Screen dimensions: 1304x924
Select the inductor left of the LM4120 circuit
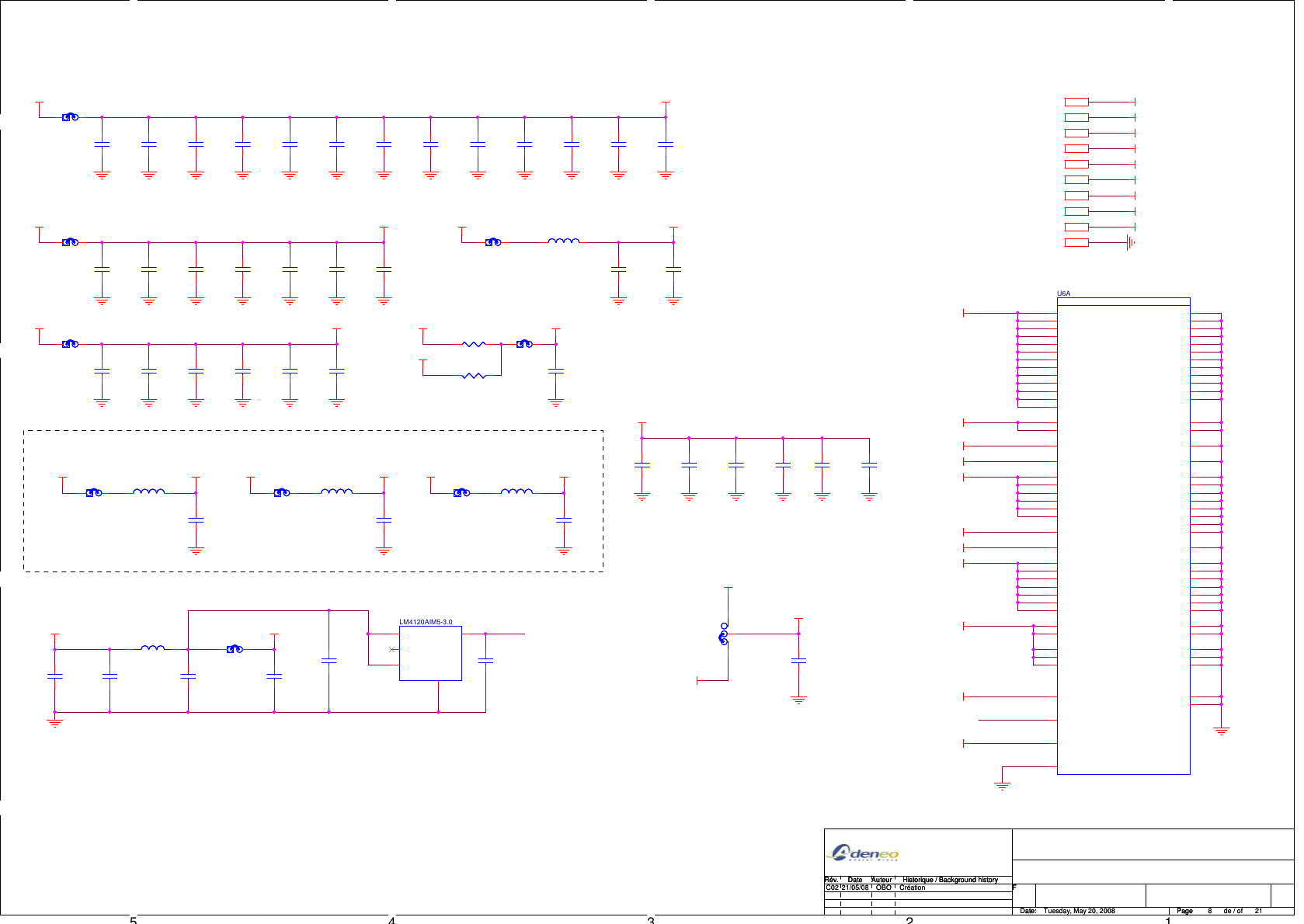click(x=152, y=647)
